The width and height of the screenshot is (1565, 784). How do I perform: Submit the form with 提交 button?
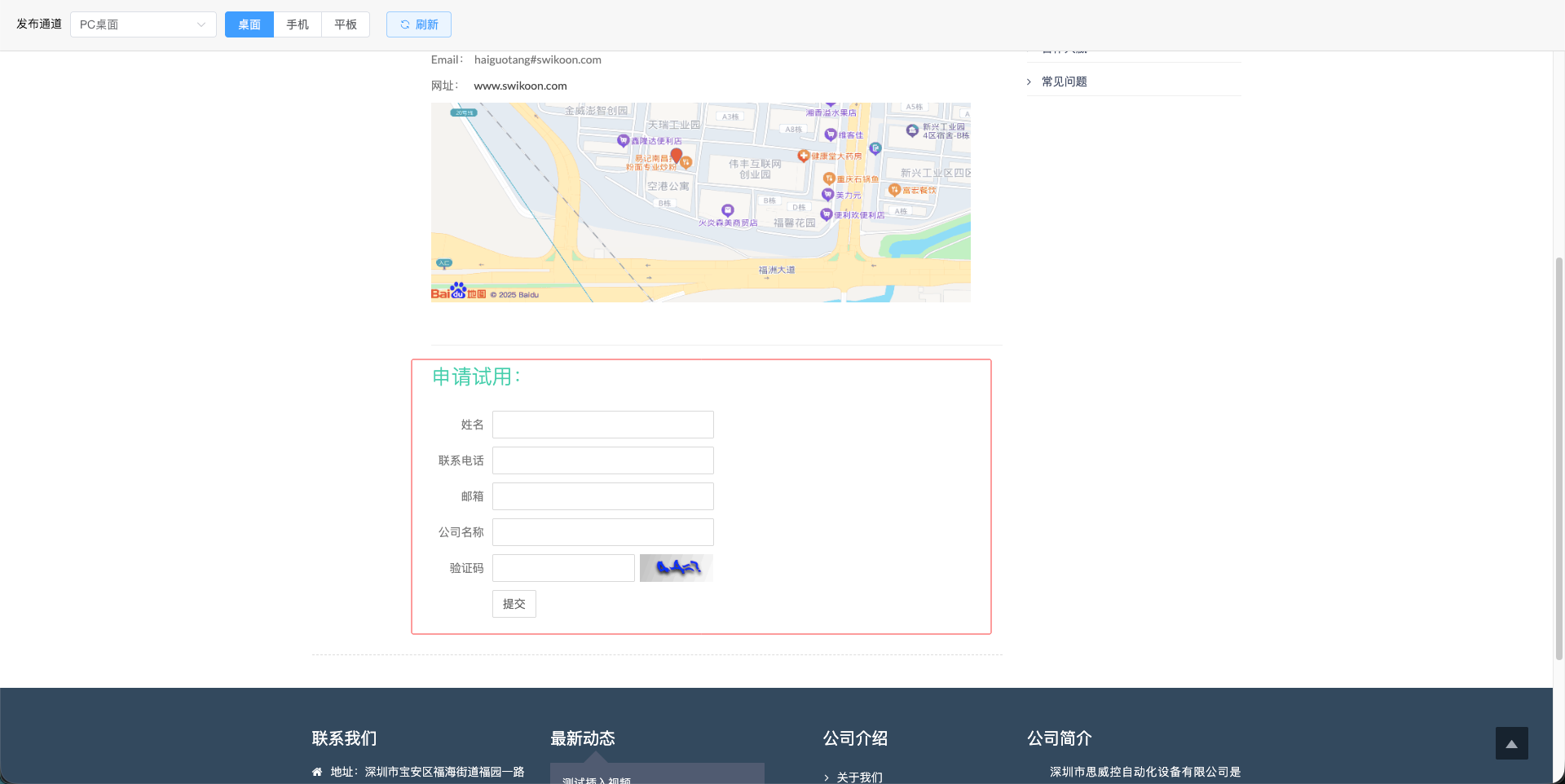tap(514, 604)
